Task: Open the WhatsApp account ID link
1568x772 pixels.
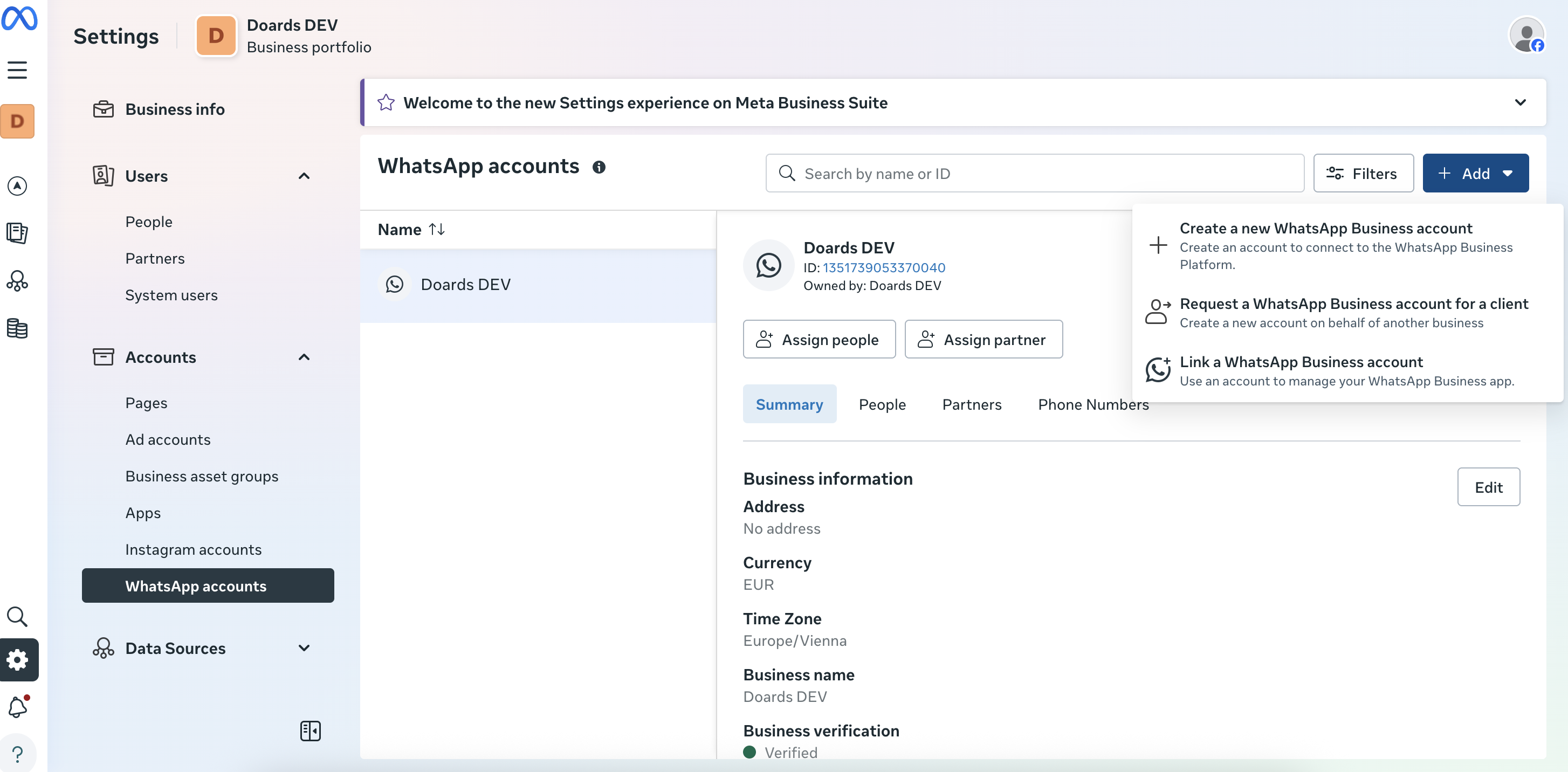Action: pyautogui.click(x=883, y=268)
